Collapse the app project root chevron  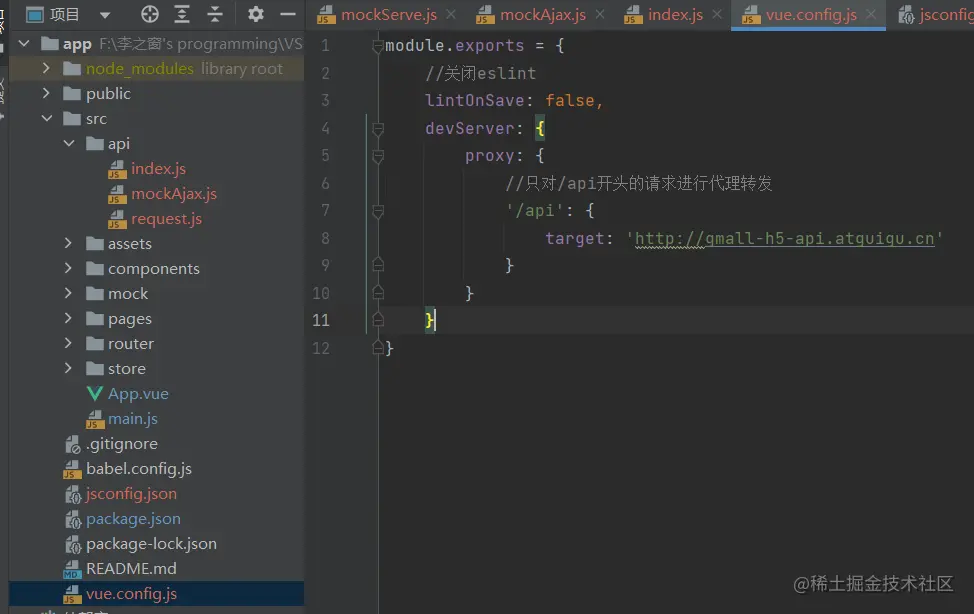pos(24,44)
